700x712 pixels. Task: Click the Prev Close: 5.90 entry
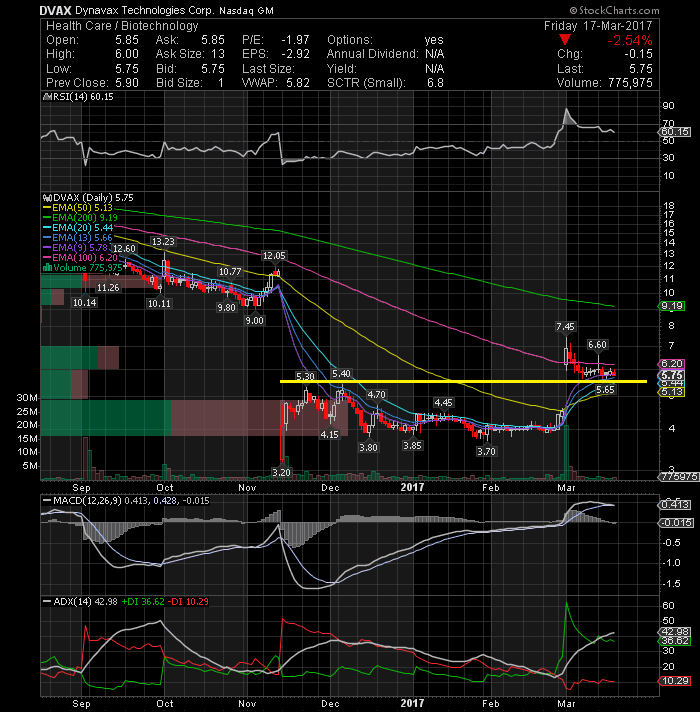(x=92, y=83)
